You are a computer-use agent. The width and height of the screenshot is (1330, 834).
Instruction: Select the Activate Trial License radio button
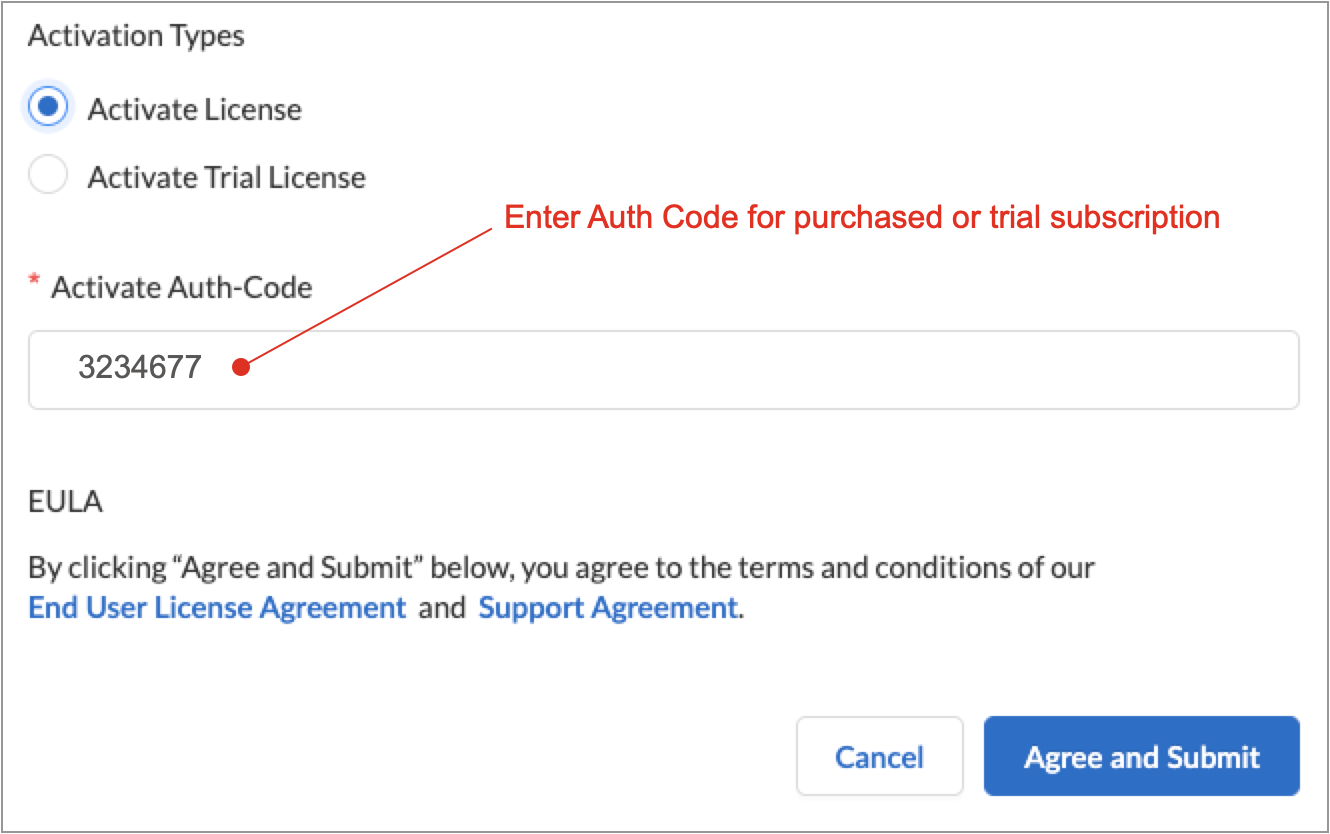pyautogui.click(x=48, y=176)
